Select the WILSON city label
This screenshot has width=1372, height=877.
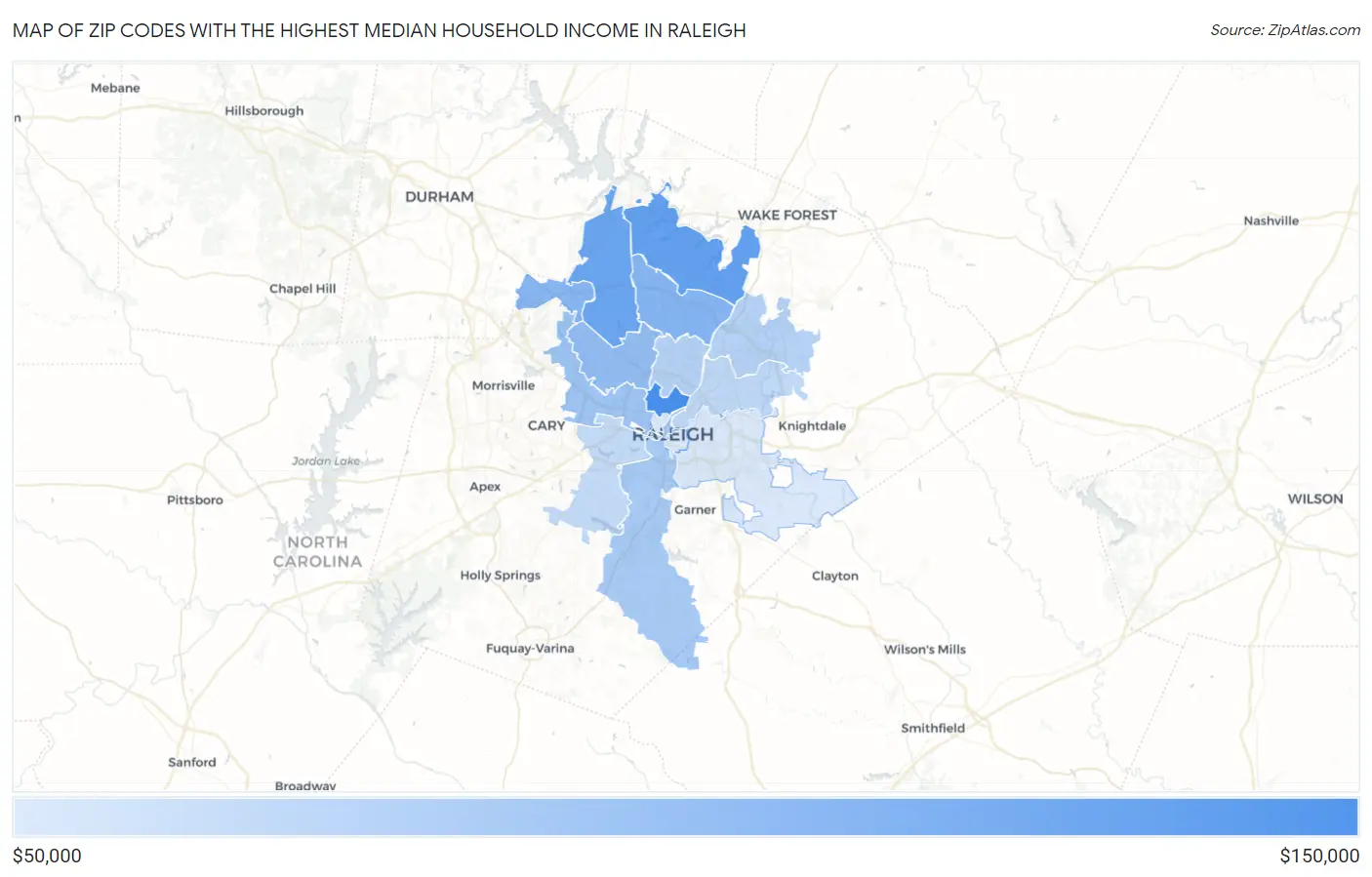click(1315, 499)
